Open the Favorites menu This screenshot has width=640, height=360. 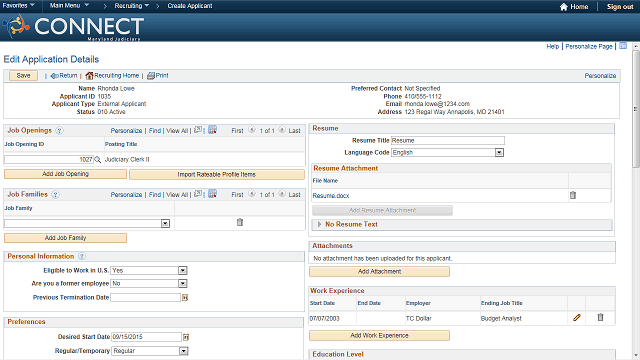(18, 6)
